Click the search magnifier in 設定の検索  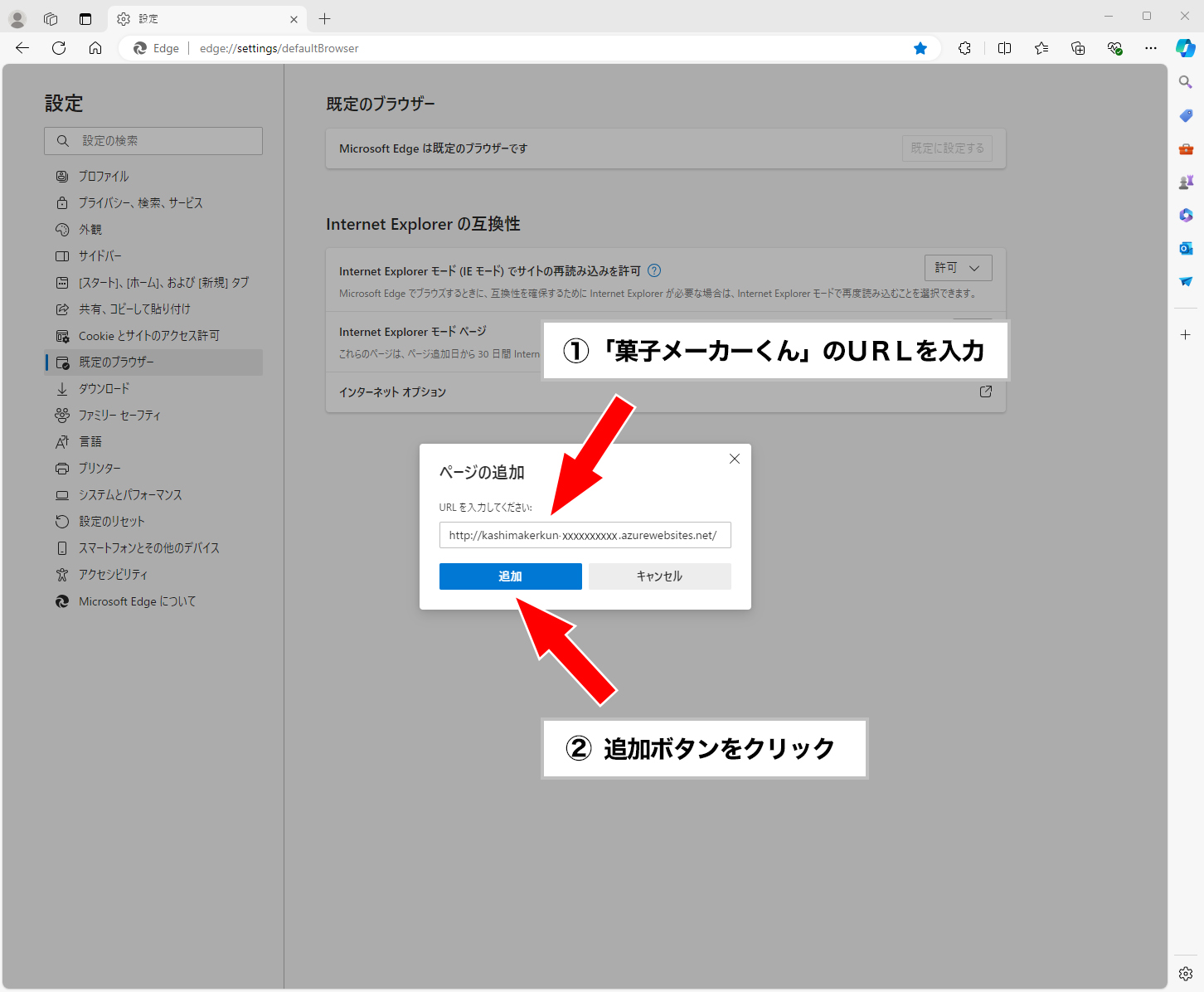pos(63,141)
